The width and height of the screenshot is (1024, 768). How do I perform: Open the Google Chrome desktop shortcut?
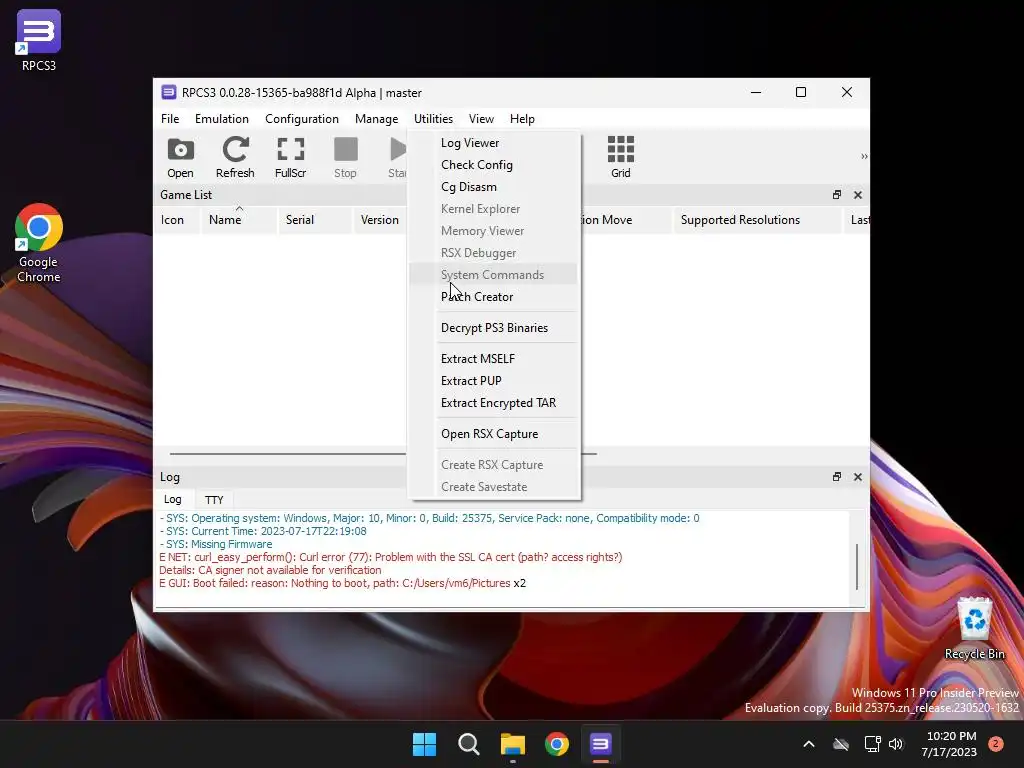[39, 242]
